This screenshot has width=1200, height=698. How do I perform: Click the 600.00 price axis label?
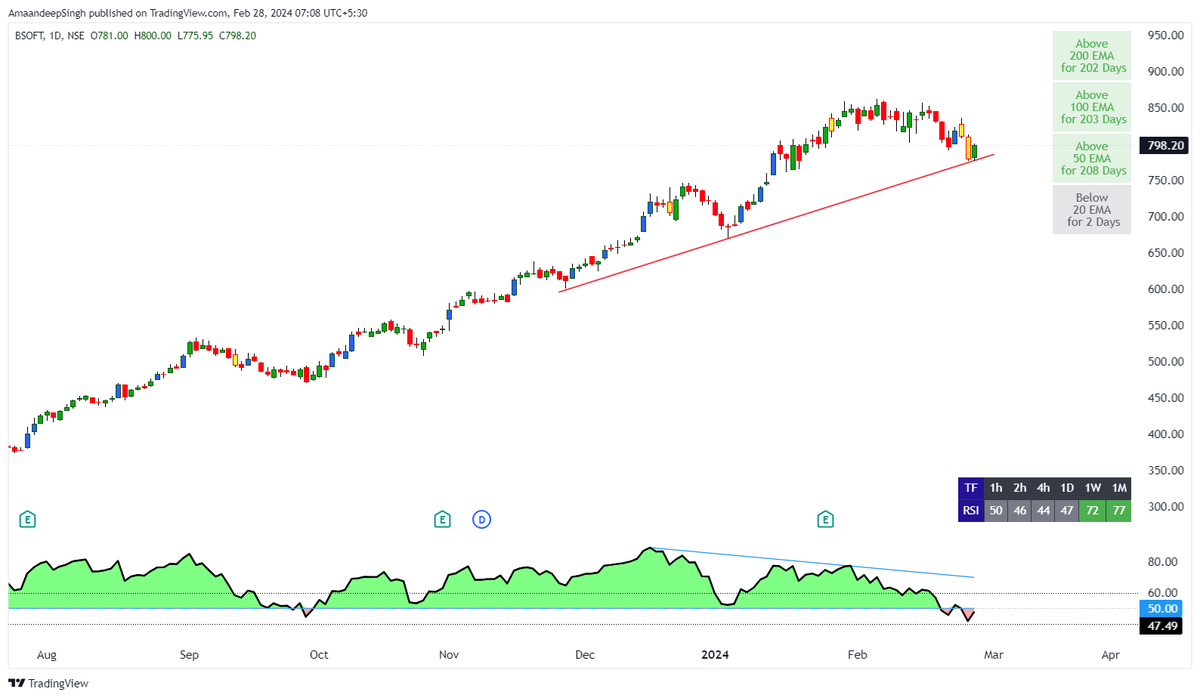1166,289
